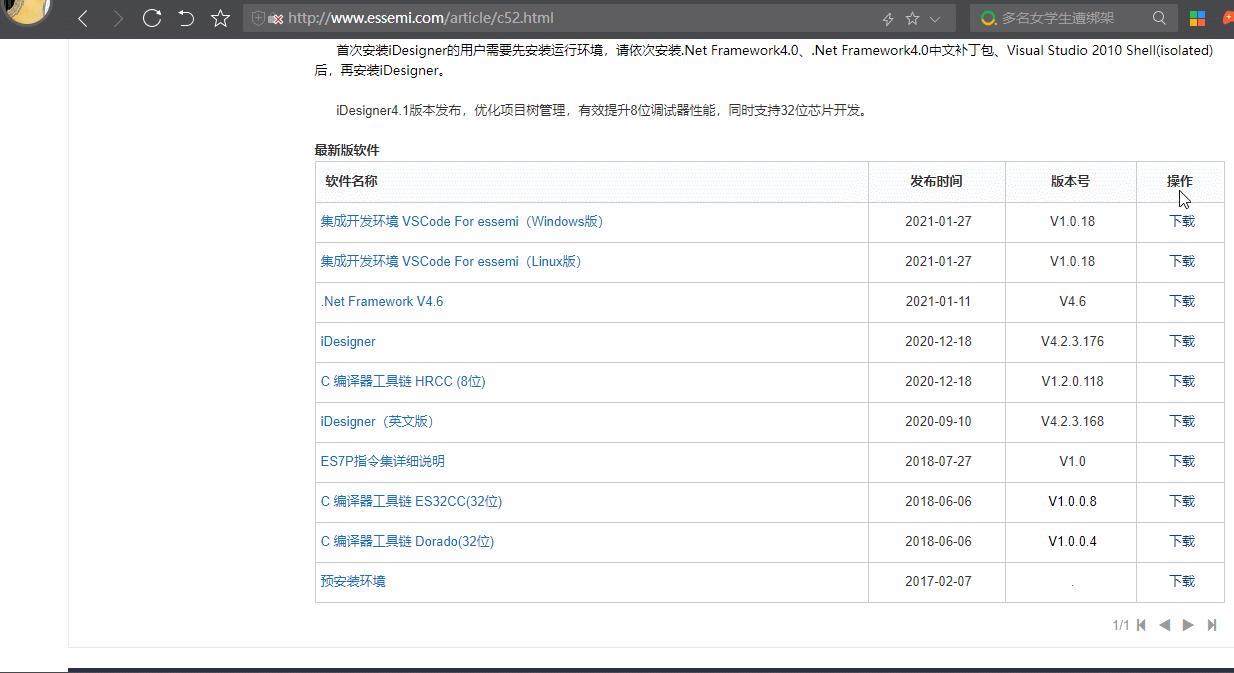The image size is (1234, 673).
Task: Navigate back with the browser back arrow
Action: pos(83,17)
